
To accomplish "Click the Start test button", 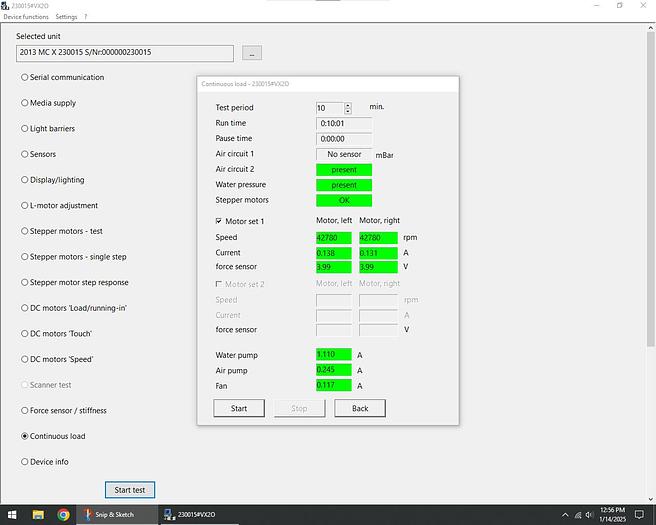I will point(130,490).
